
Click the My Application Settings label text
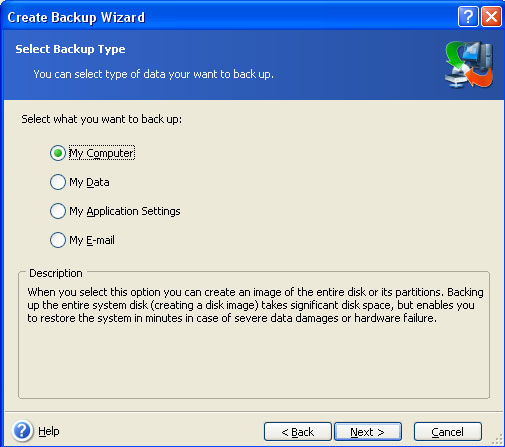pos(125,211)
